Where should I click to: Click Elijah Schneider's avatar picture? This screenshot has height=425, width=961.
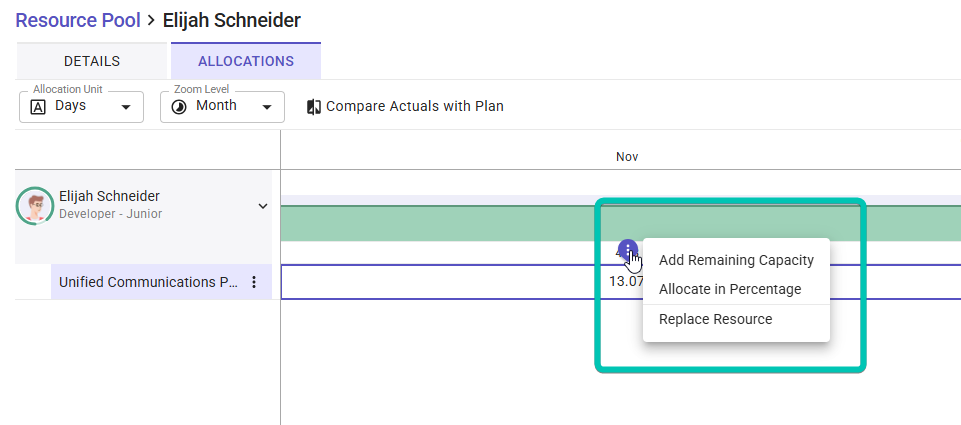coord(35,206)
